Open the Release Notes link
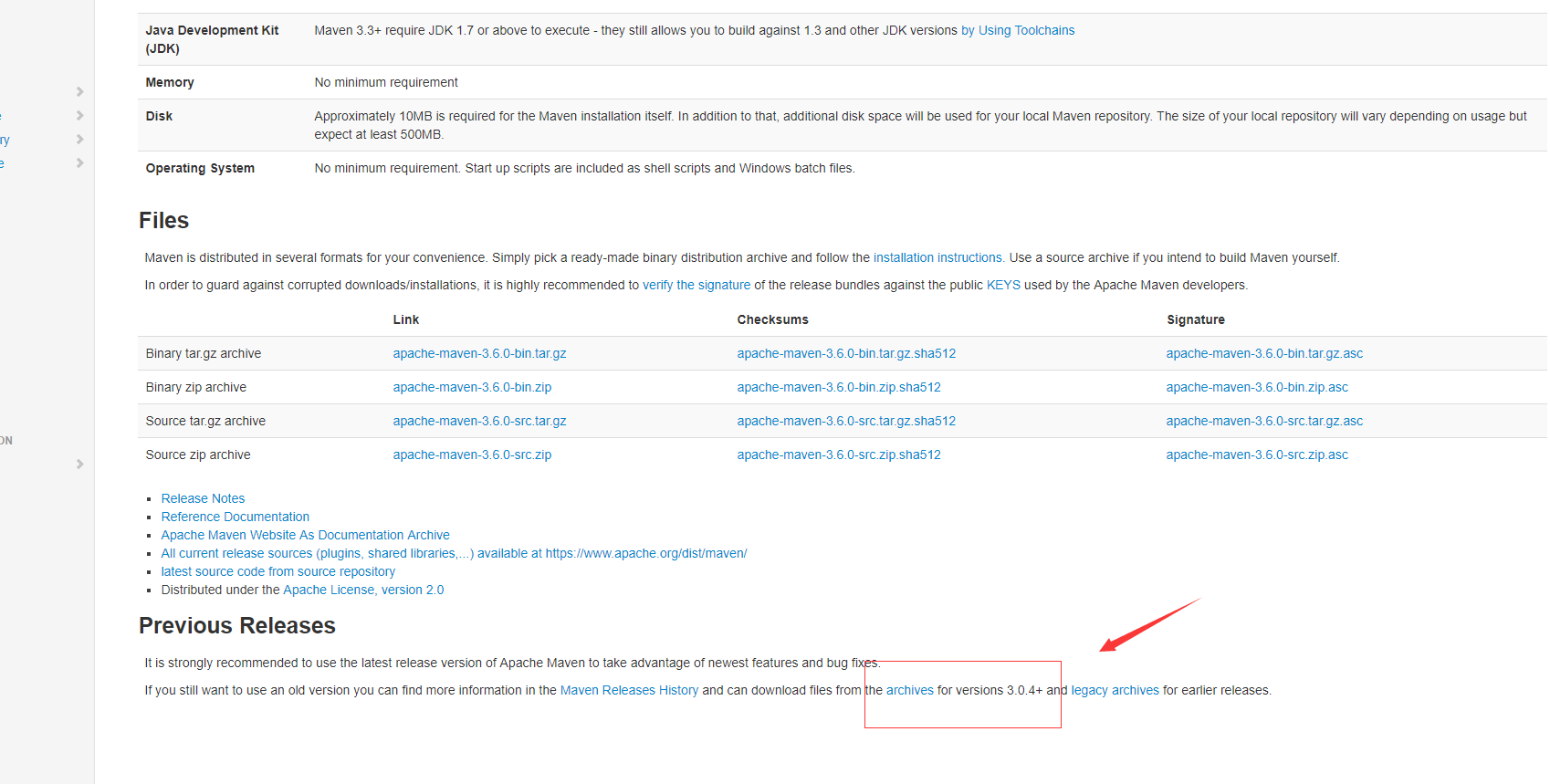The image size is (1550, 784). click(x=203, y=498)
